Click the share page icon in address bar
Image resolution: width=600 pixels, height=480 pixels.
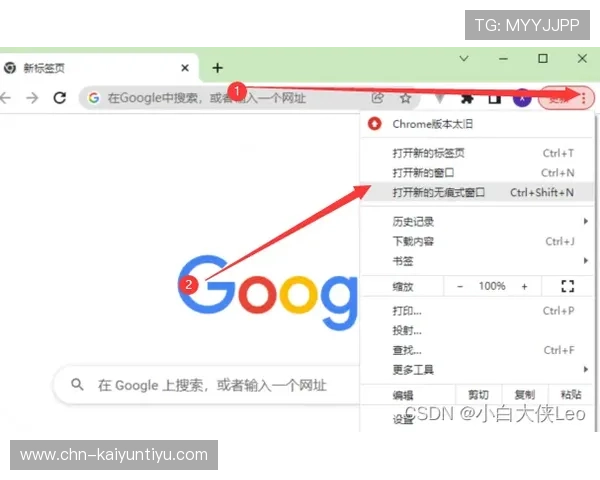pyautogui.click(x=377, y=98)
